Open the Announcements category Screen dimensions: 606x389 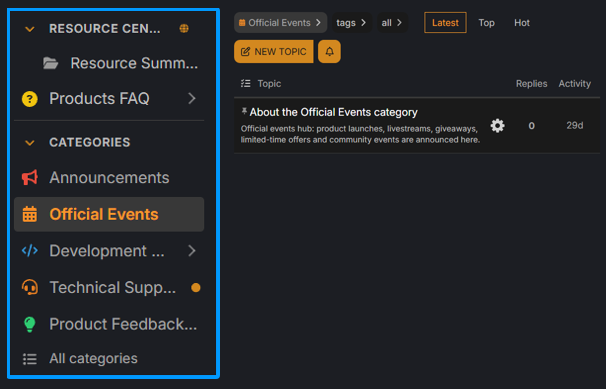(109, 178)
